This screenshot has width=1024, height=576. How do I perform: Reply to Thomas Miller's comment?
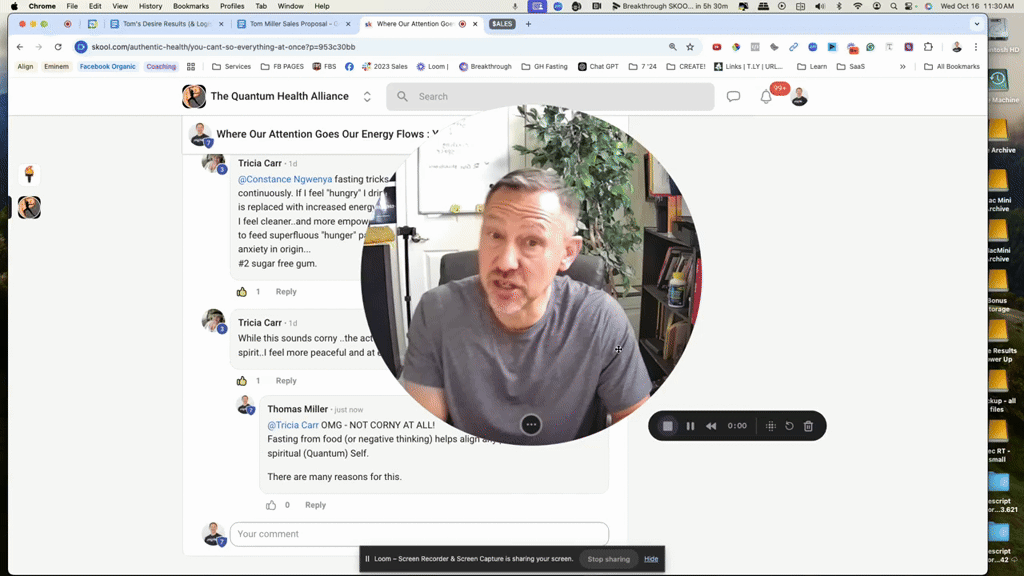[315, 505]
